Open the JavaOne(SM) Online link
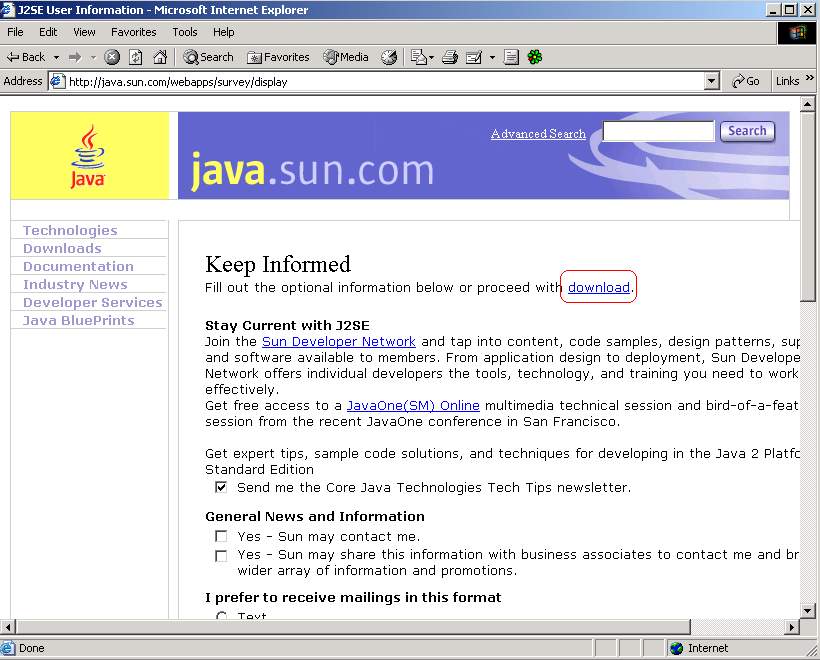This screenshot has width=820, height=660. (413, 405)
